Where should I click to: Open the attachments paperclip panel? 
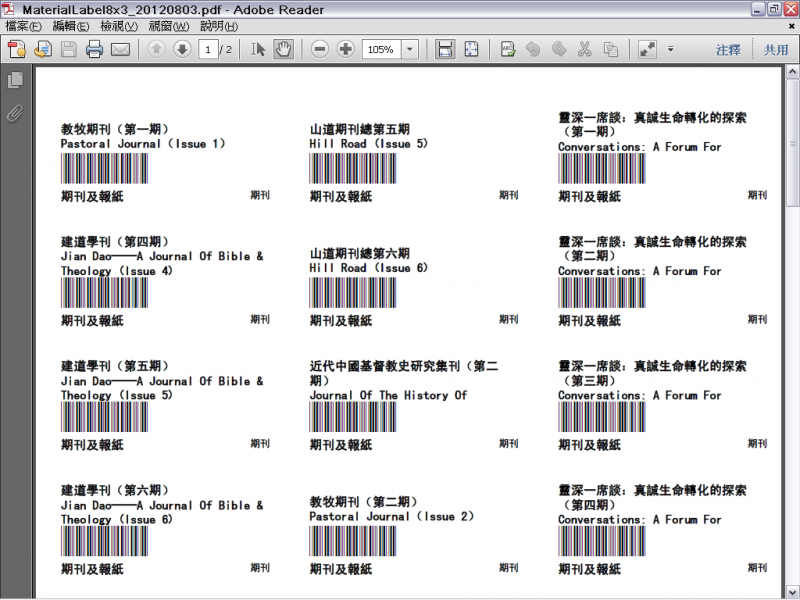[x=15, y=112]
